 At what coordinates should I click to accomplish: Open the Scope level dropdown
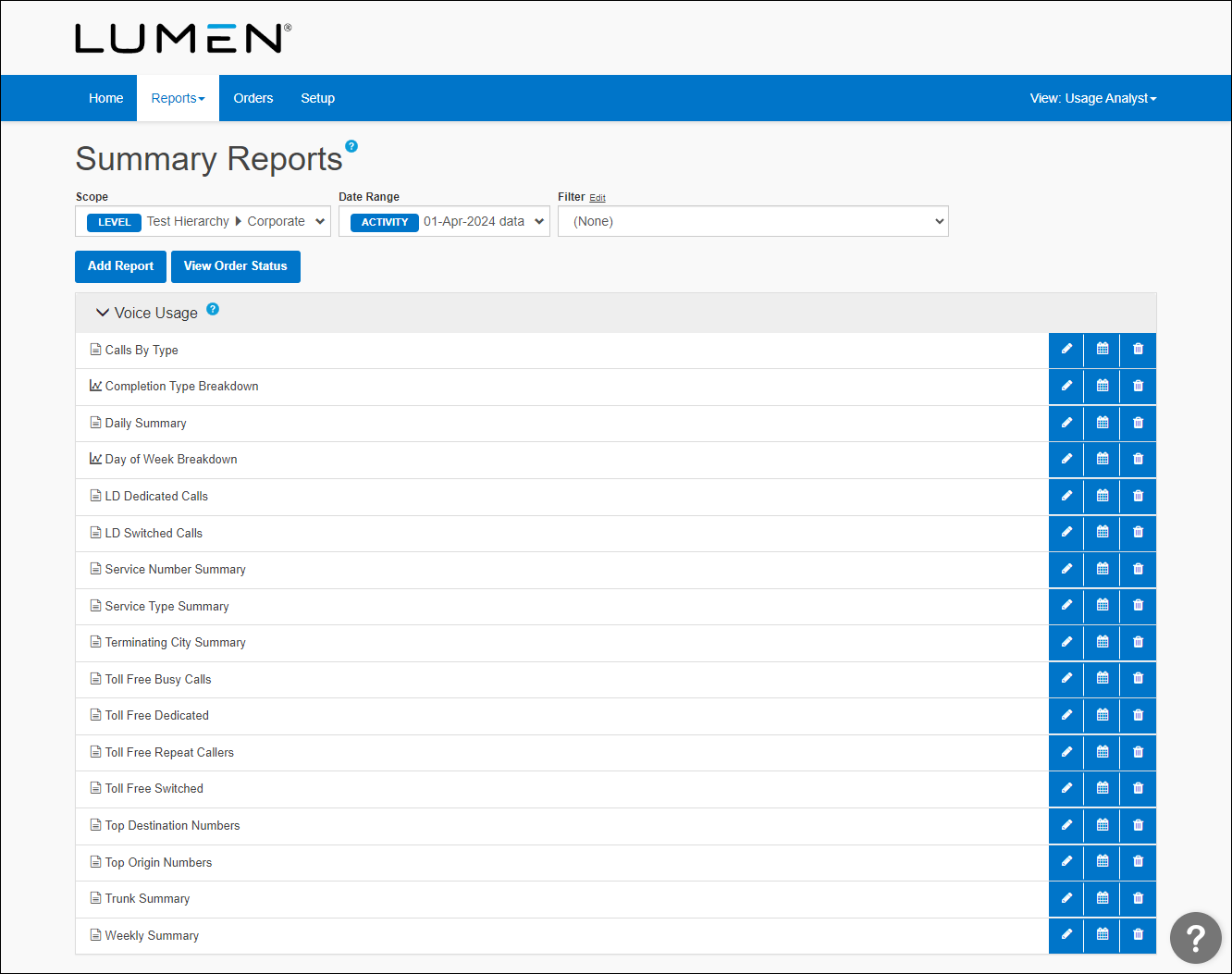tap(203, 221)
